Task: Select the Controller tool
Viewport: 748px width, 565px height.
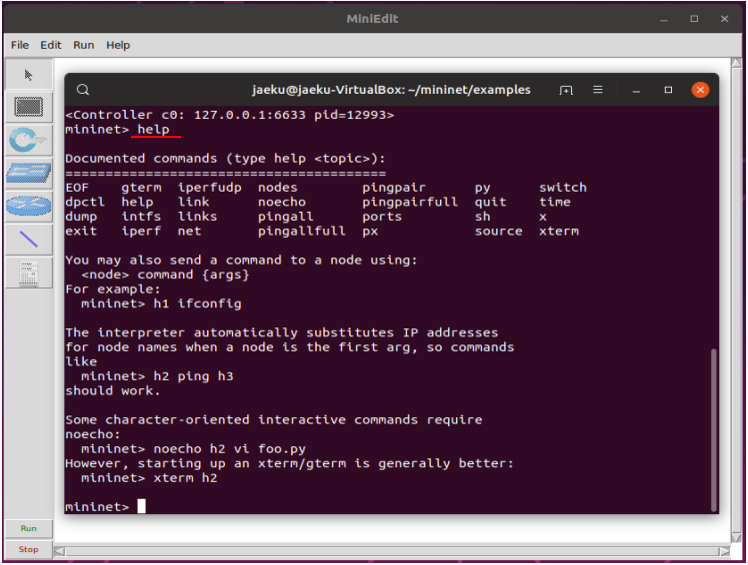Action: (x=28, y=272)
